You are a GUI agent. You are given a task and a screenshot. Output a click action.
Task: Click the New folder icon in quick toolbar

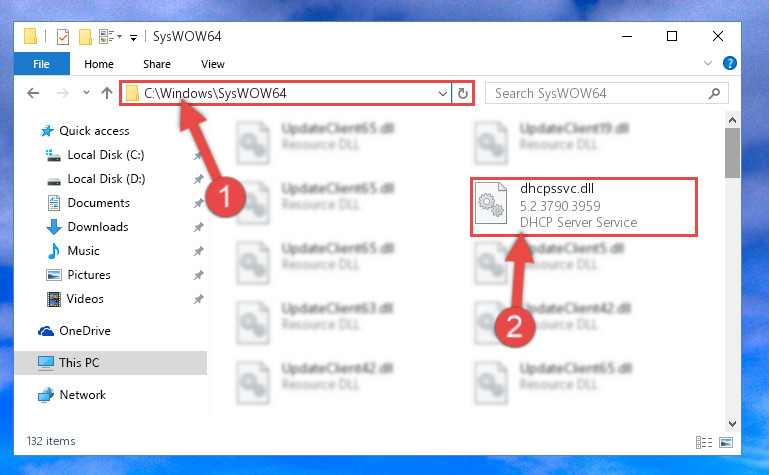(x=85, y=37)
